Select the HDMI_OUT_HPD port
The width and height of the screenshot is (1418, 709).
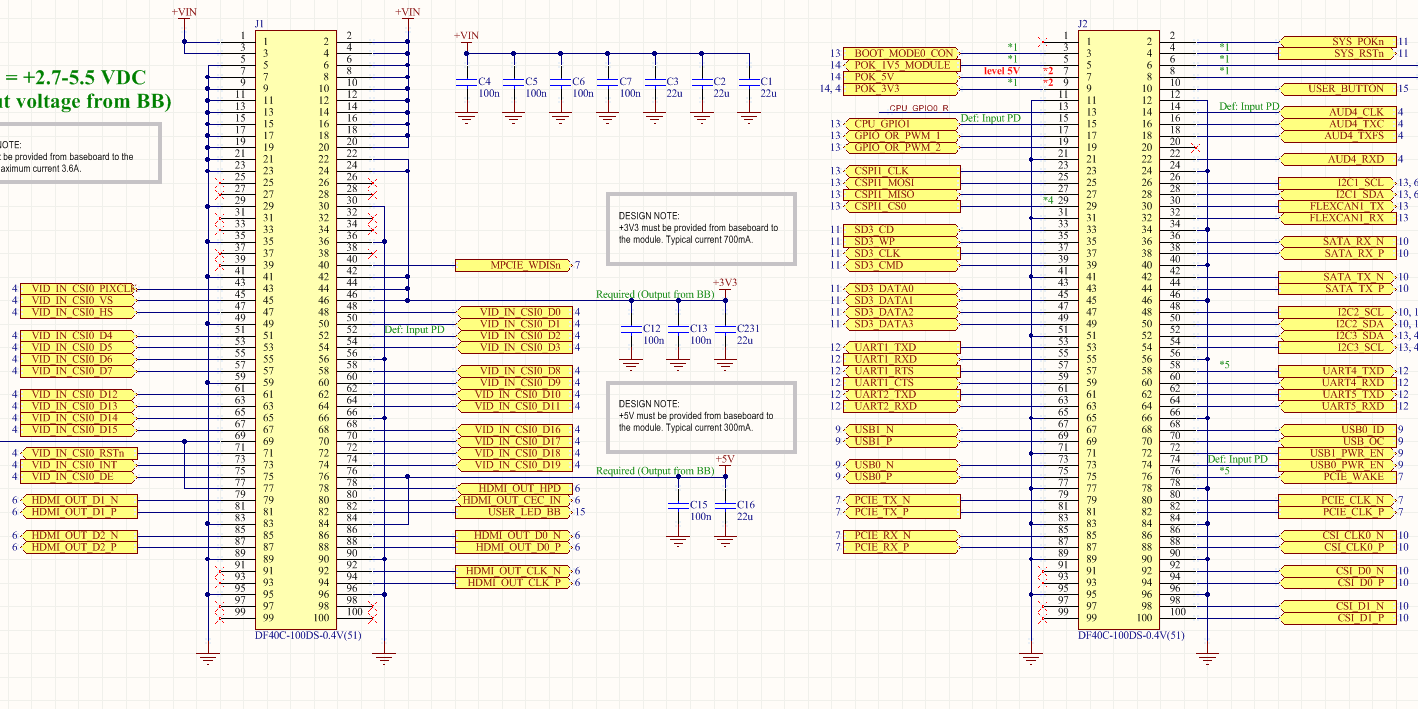[x=513, y=488]
